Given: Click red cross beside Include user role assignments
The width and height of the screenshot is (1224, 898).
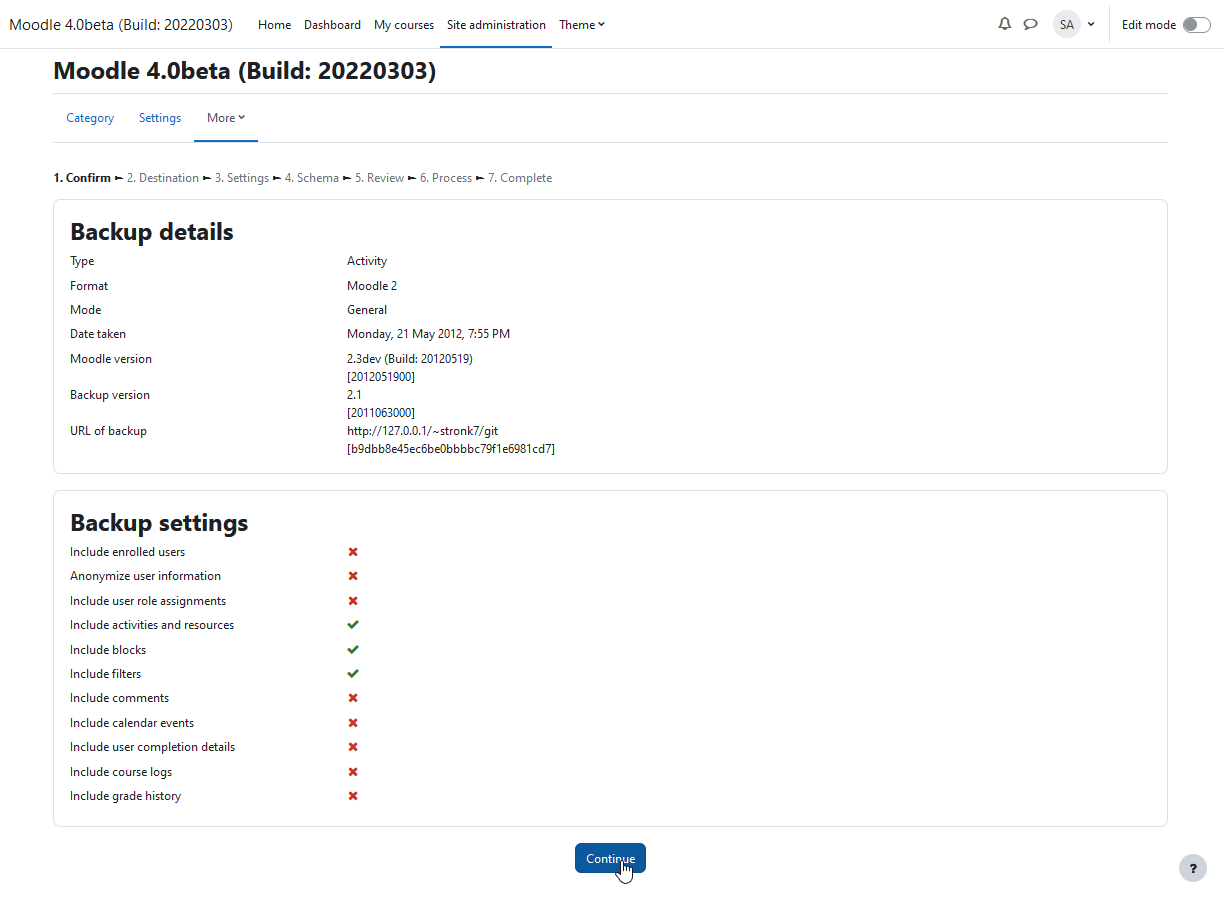Looking at the screenshot, I should click(353, 601).
